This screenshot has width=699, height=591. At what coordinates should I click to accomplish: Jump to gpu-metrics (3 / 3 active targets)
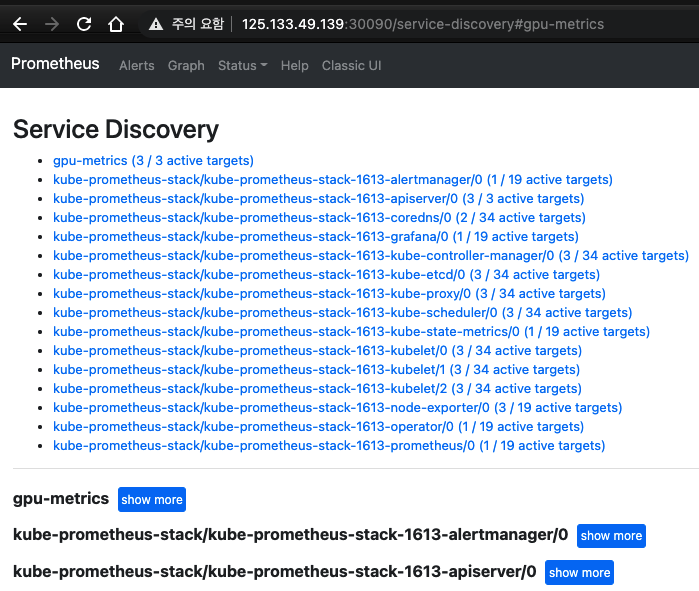pyautogui.click(x=153, y=160)
